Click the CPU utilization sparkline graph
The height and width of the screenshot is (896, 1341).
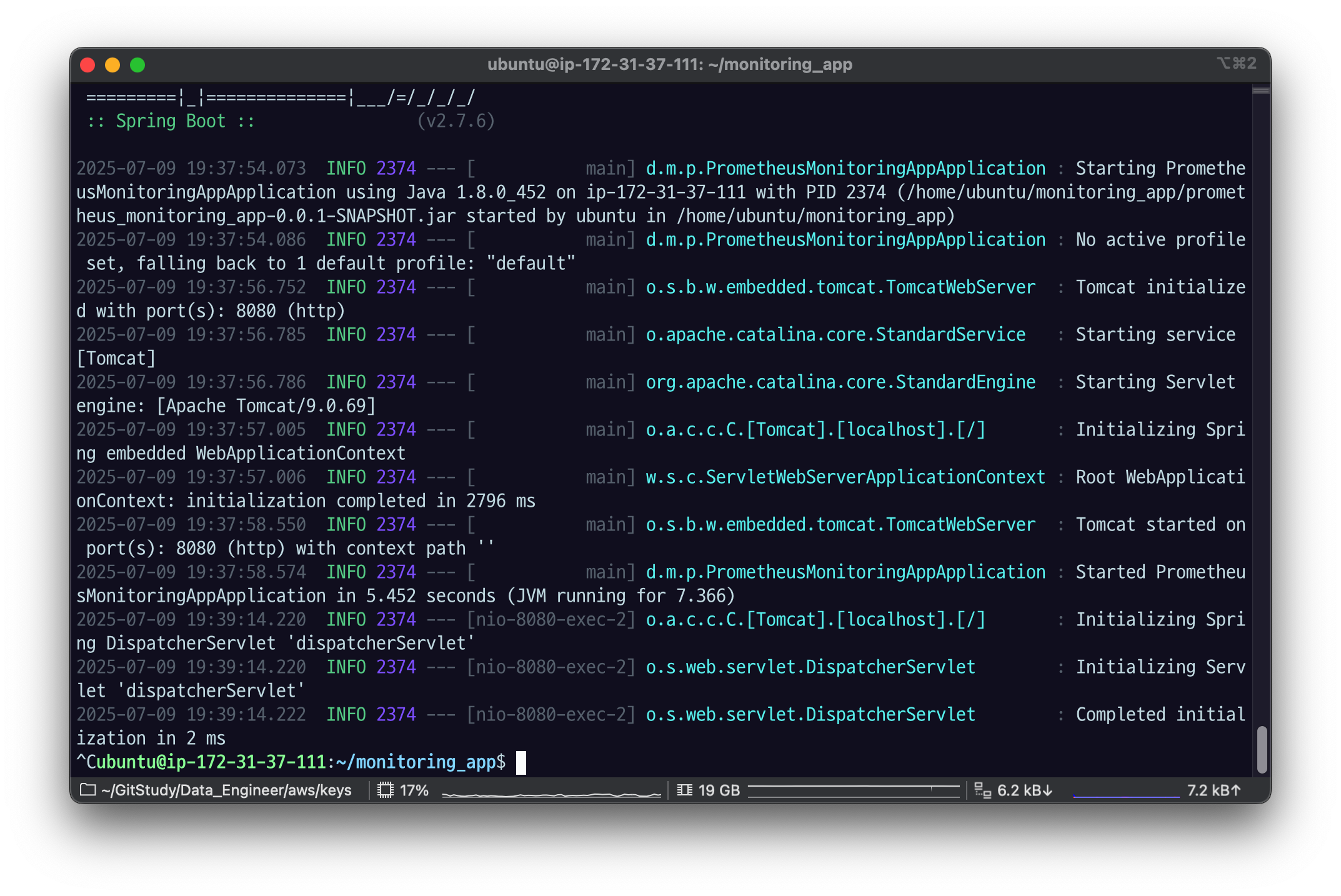(551, 794)
